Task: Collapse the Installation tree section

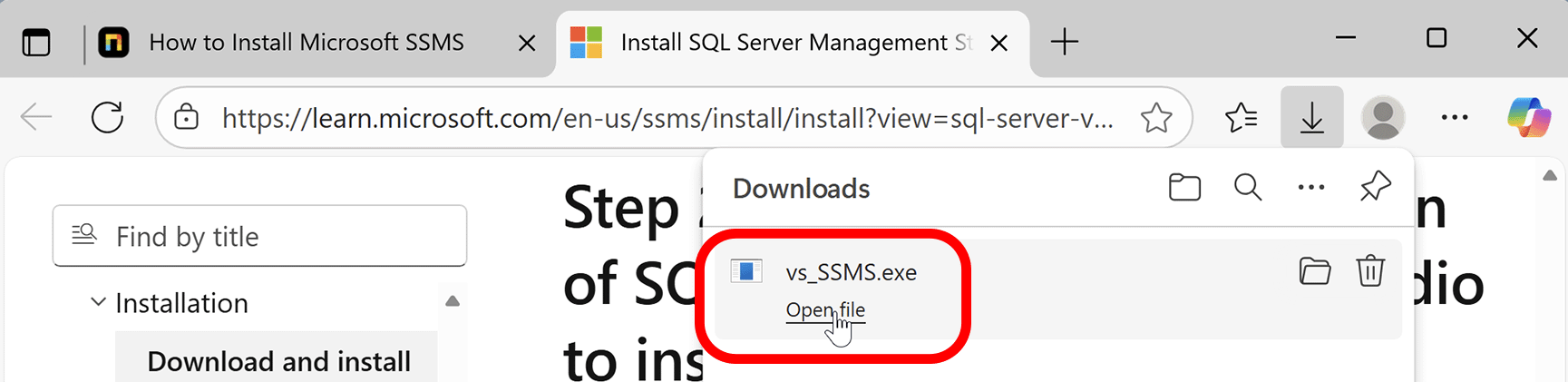Action: coord(98,302)
